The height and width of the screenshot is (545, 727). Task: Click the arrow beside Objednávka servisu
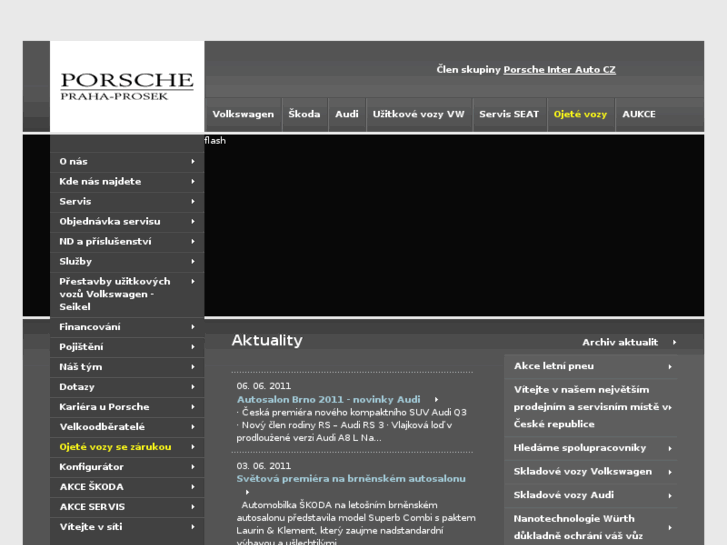tap(193, 221)
